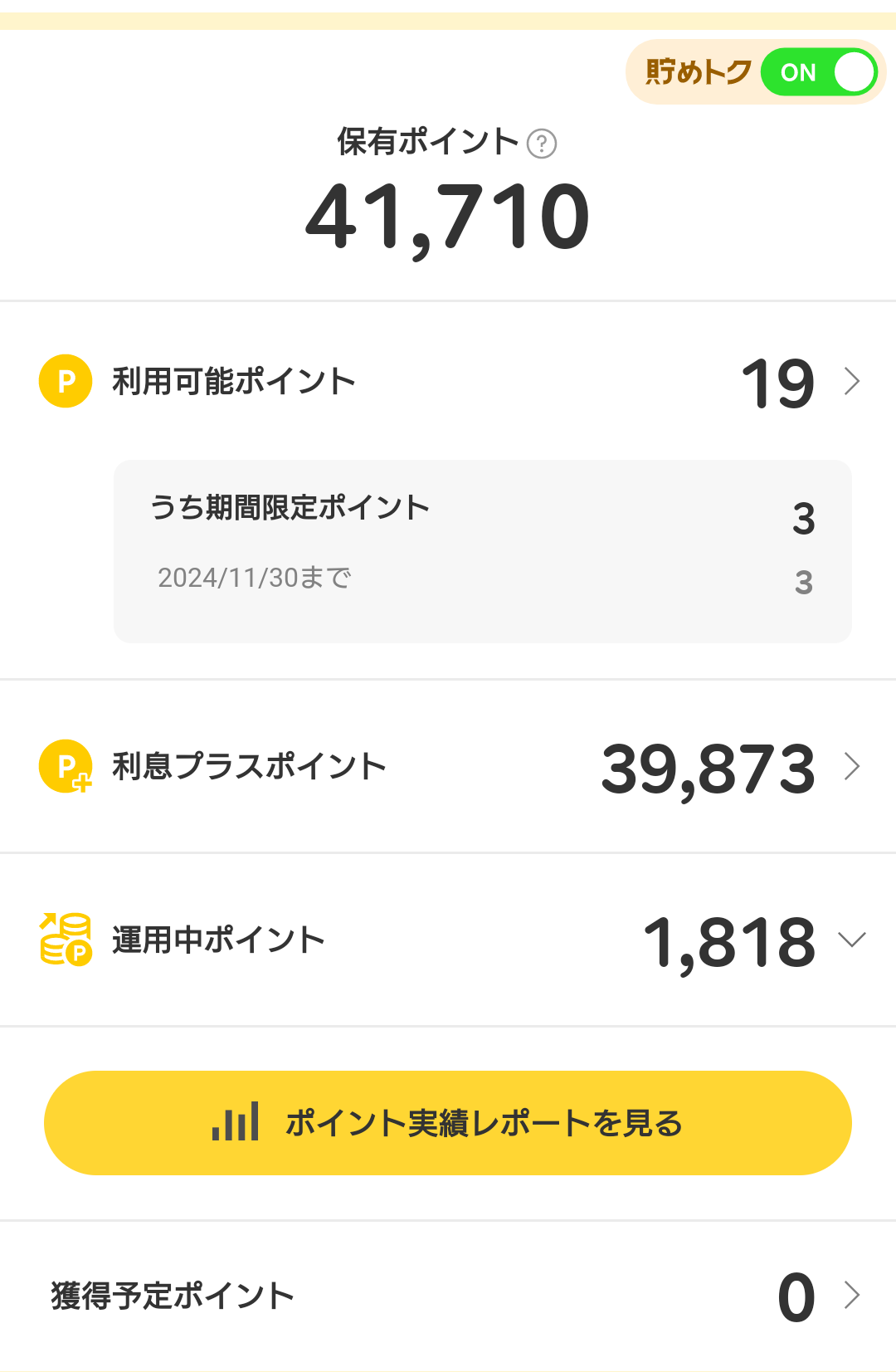Open the 獲得予定ポイント chevron arrow

point(852,1295)
